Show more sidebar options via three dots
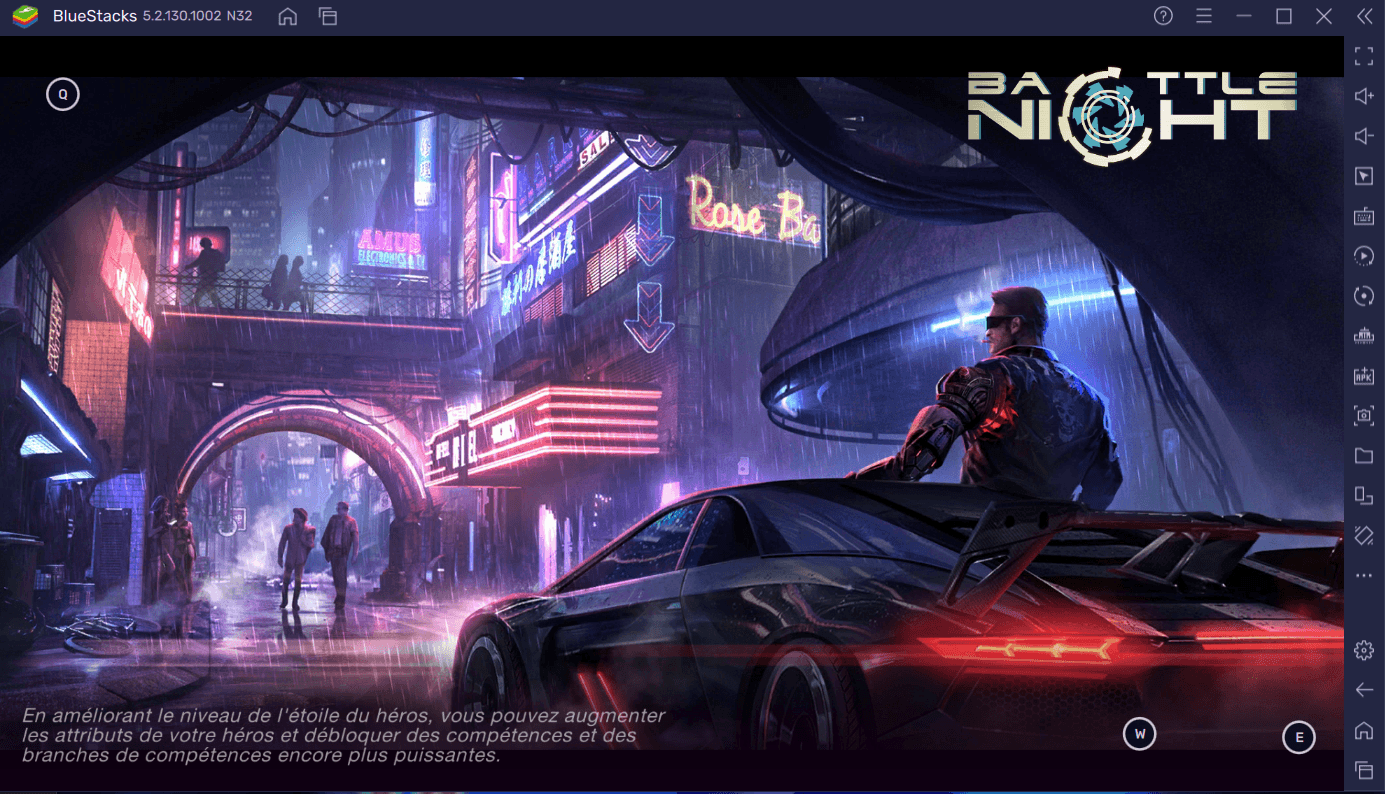The image size is (1385, 794). click(x=1364, y=576)
